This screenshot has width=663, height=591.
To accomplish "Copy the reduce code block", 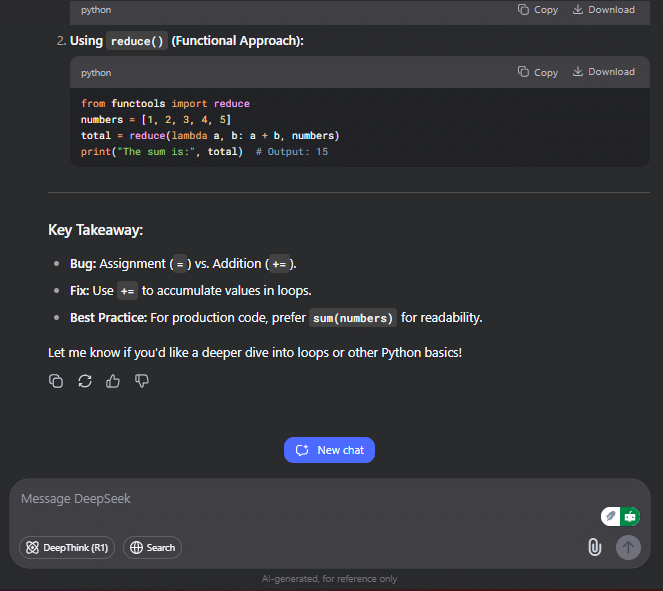I will tap(537, 72).
